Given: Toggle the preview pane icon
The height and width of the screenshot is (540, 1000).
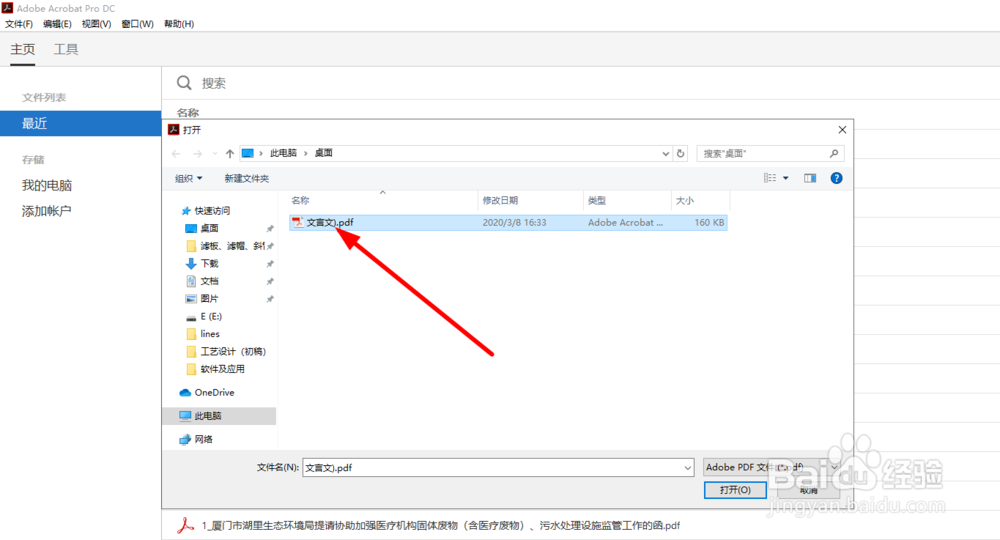Looking at the screenshot, I should click(x=810, y=178).
